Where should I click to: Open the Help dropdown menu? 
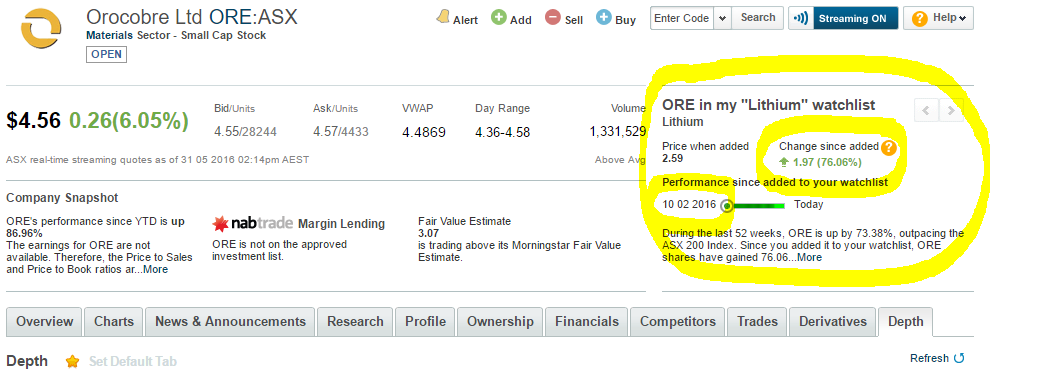point(937,19)
